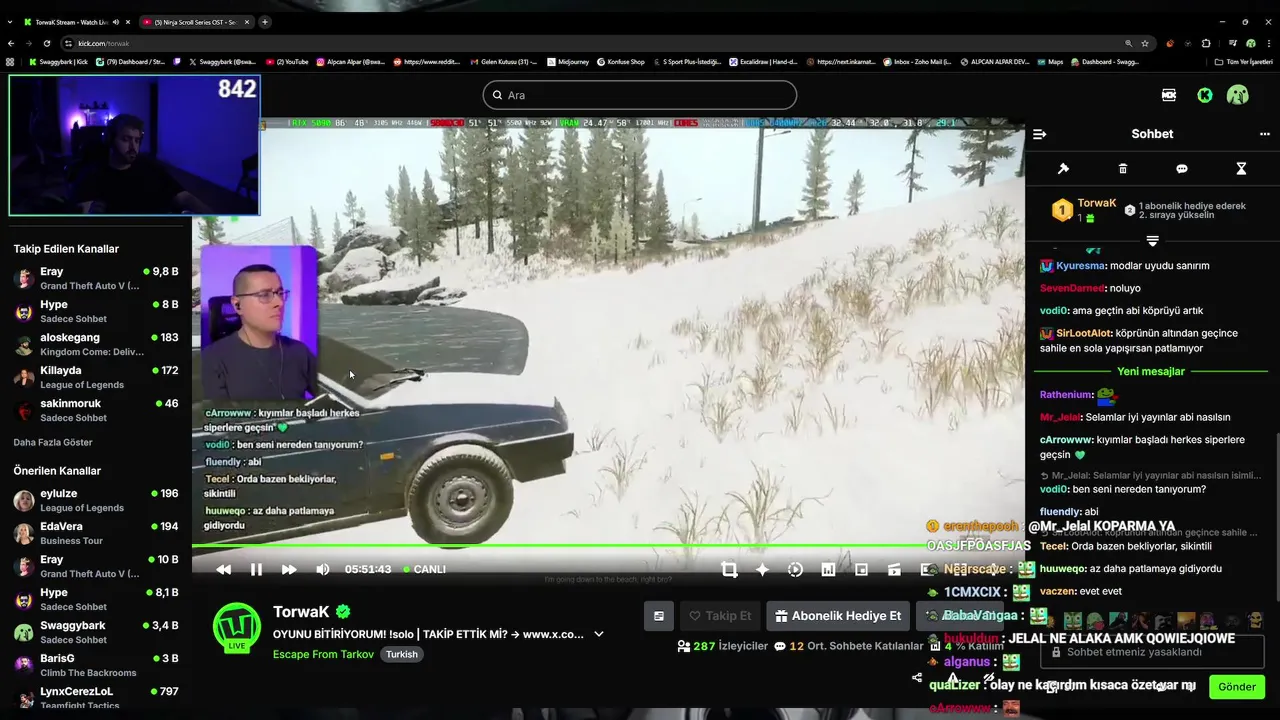Expand Daha Fazla Göster in the followed channels
This screenshot has height=720, width=1280.
click(x=53, y=442)
